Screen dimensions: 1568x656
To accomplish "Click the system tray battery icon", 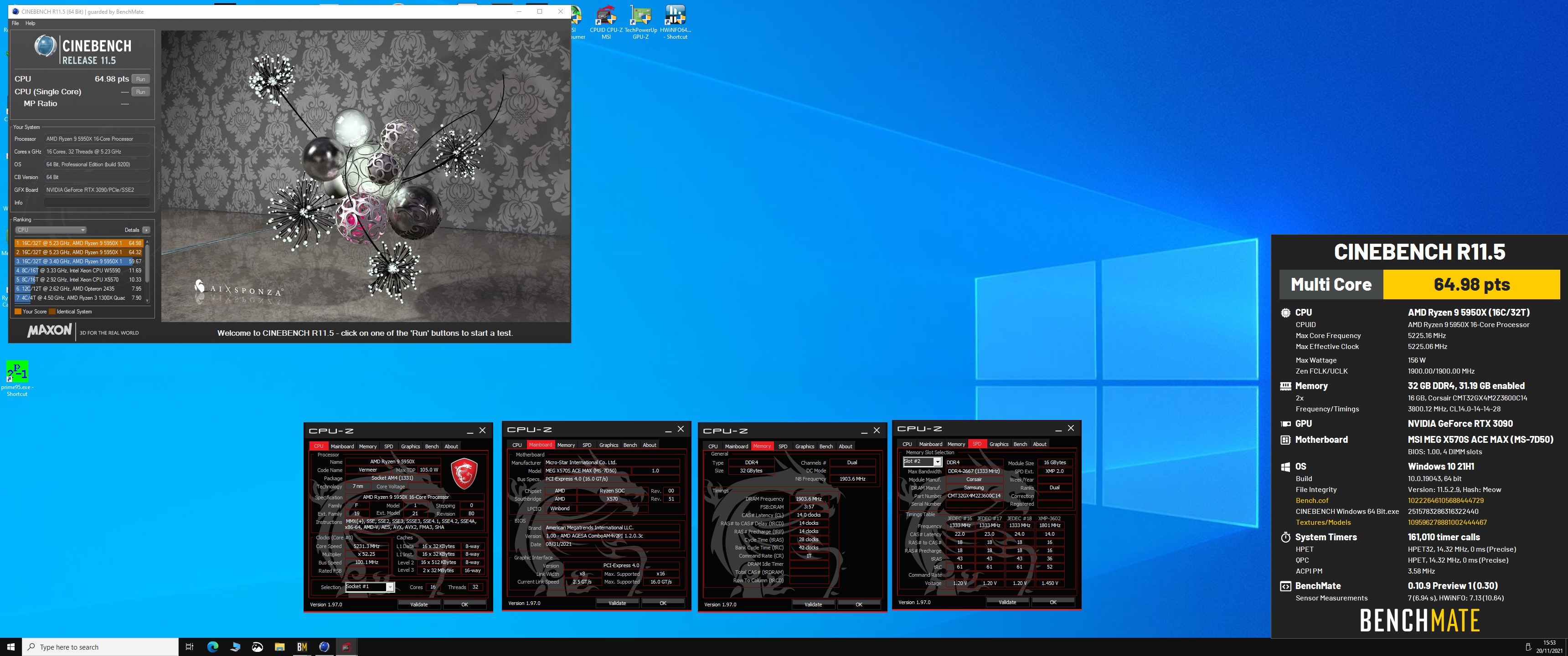I will tap(1528, 647).
